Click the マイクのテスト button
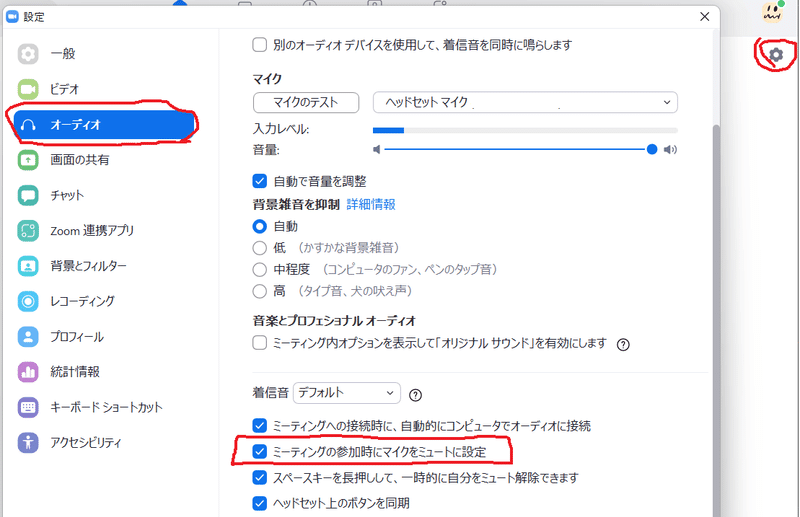800x517 pixels. pos(306,103)
